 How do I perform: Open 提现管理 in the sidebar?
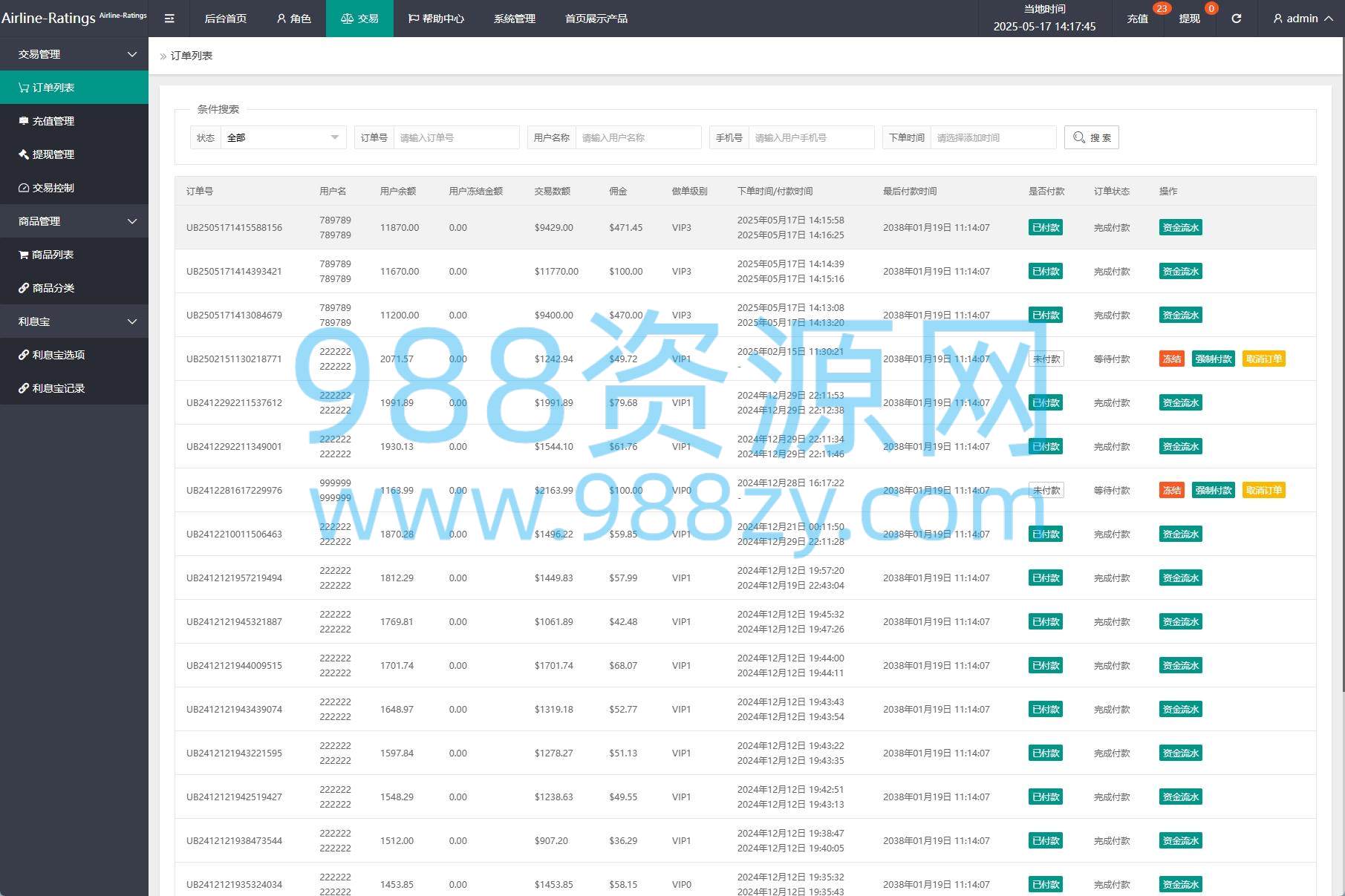74,154
